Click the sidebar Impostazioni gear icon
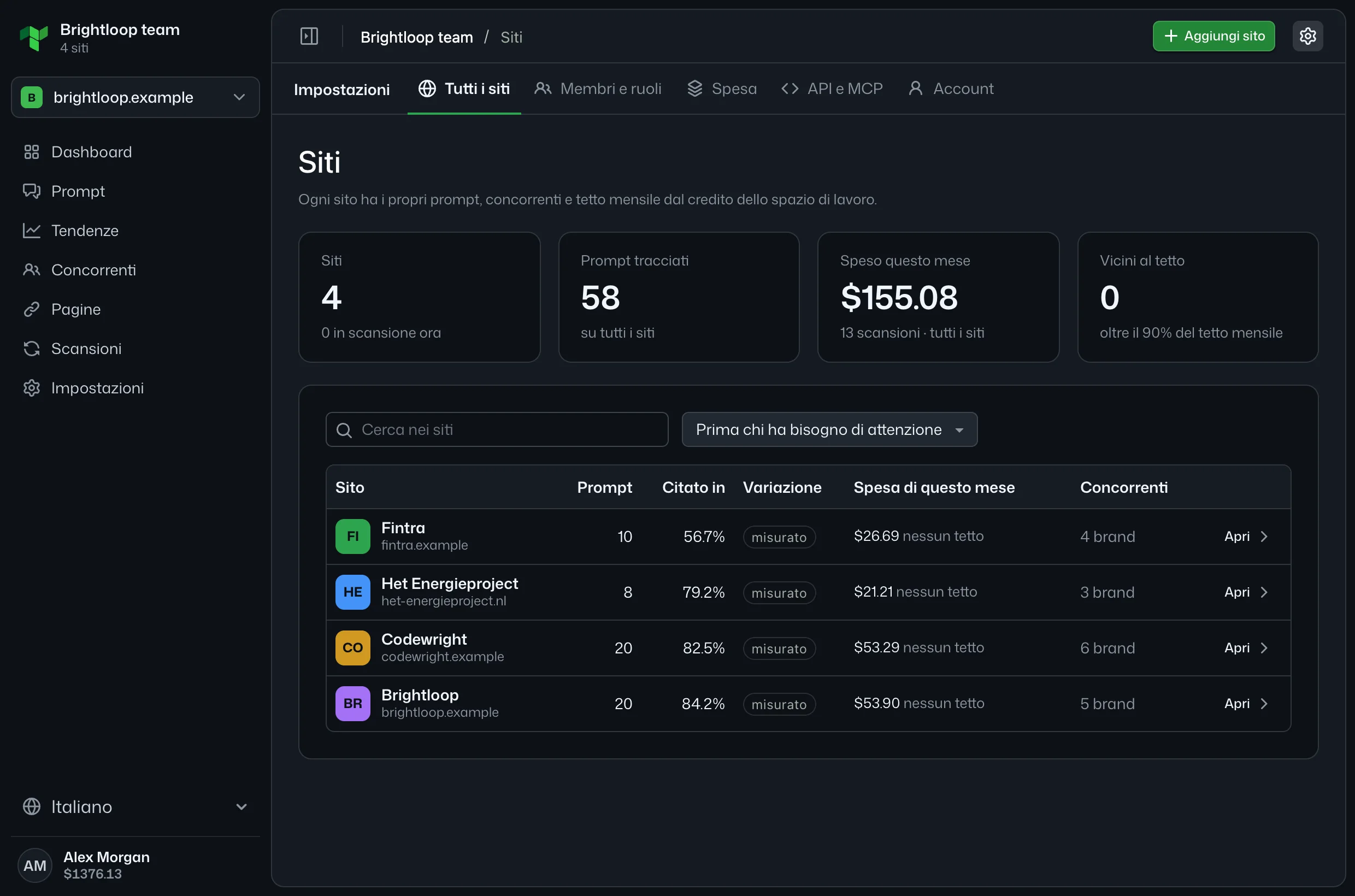Screen dimensions: 1355x896 (32, 388)
